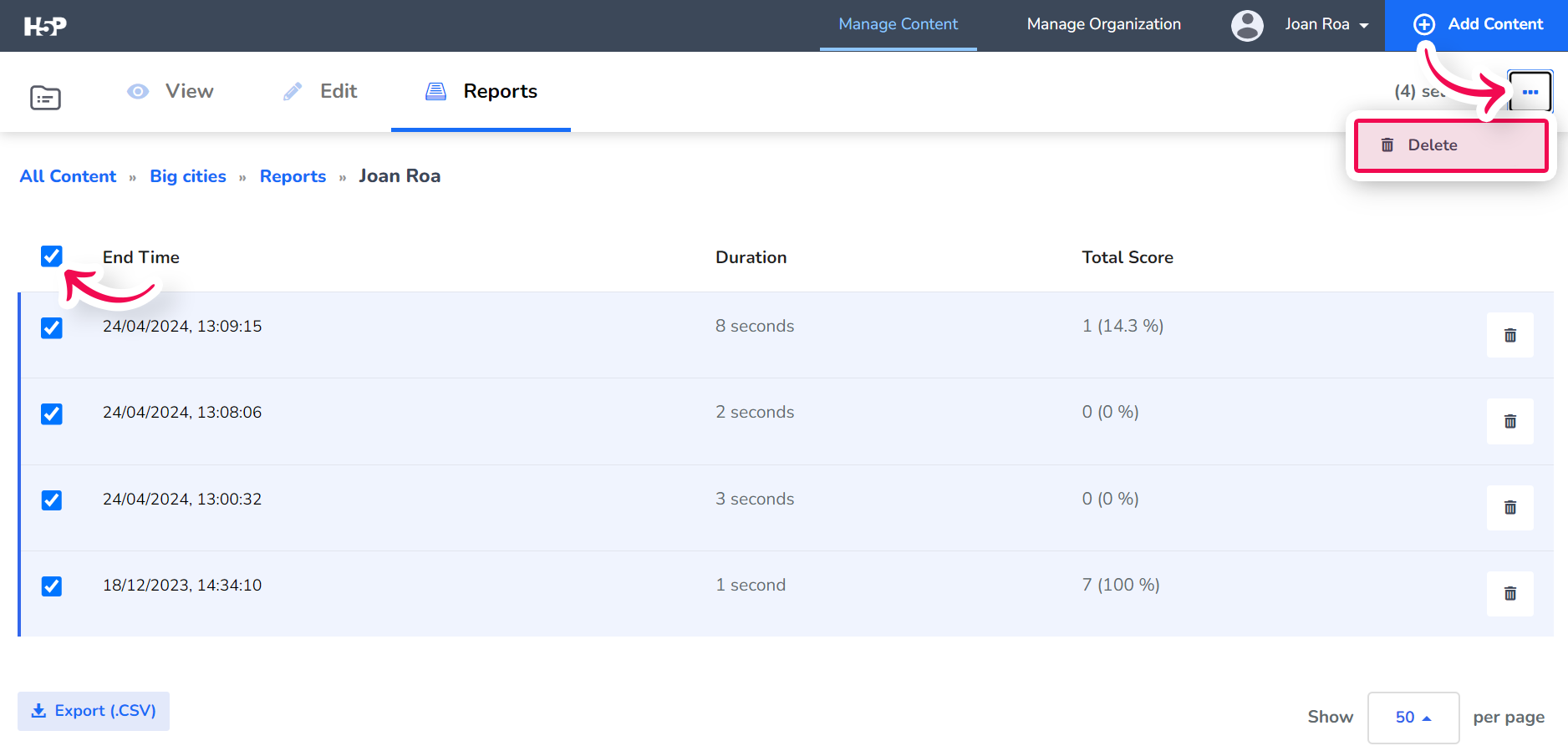Click the H5P logo
The image size is (1568, 756).
coord(45,26)
